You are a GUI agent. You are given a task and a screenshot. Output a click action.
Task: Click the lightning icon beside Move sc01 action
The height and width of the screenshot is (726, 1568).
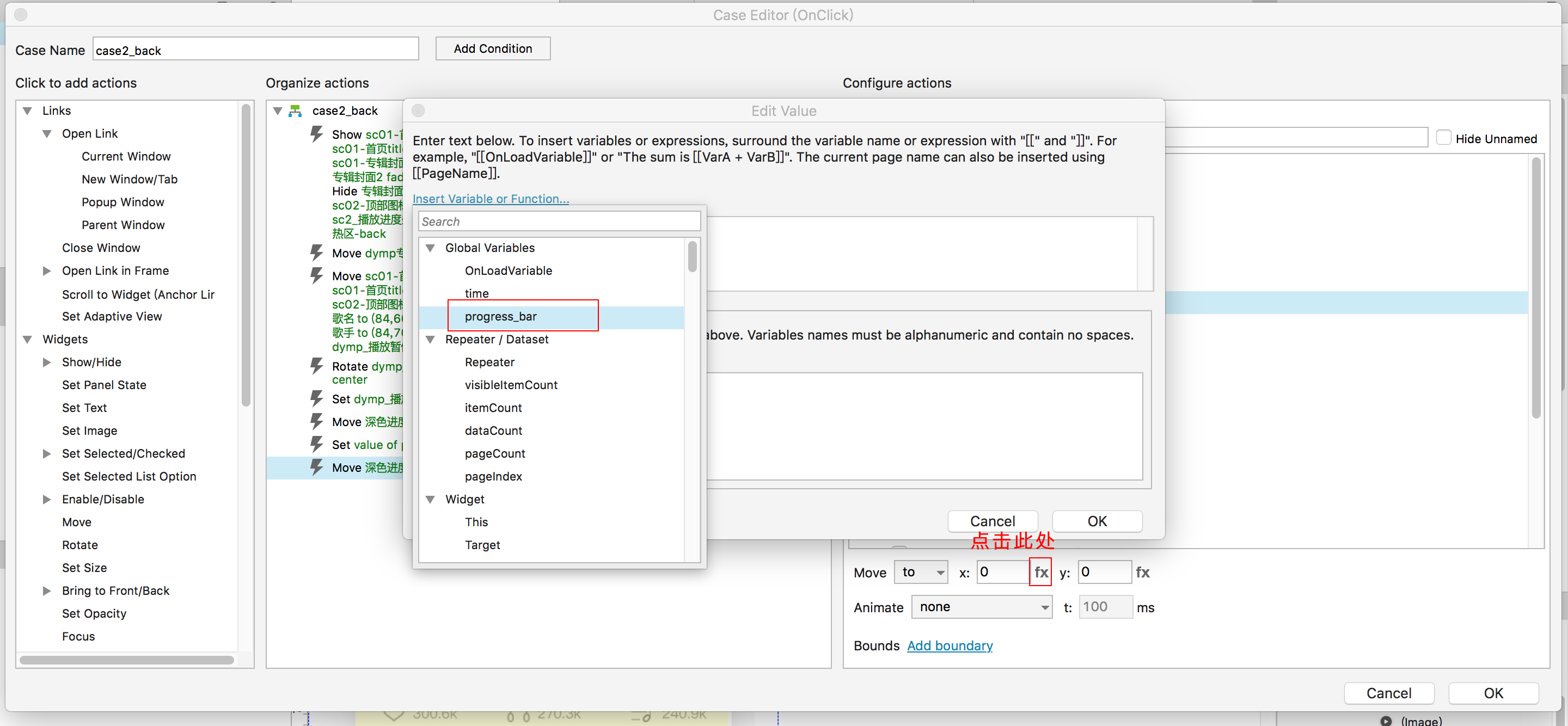point(316,276)
